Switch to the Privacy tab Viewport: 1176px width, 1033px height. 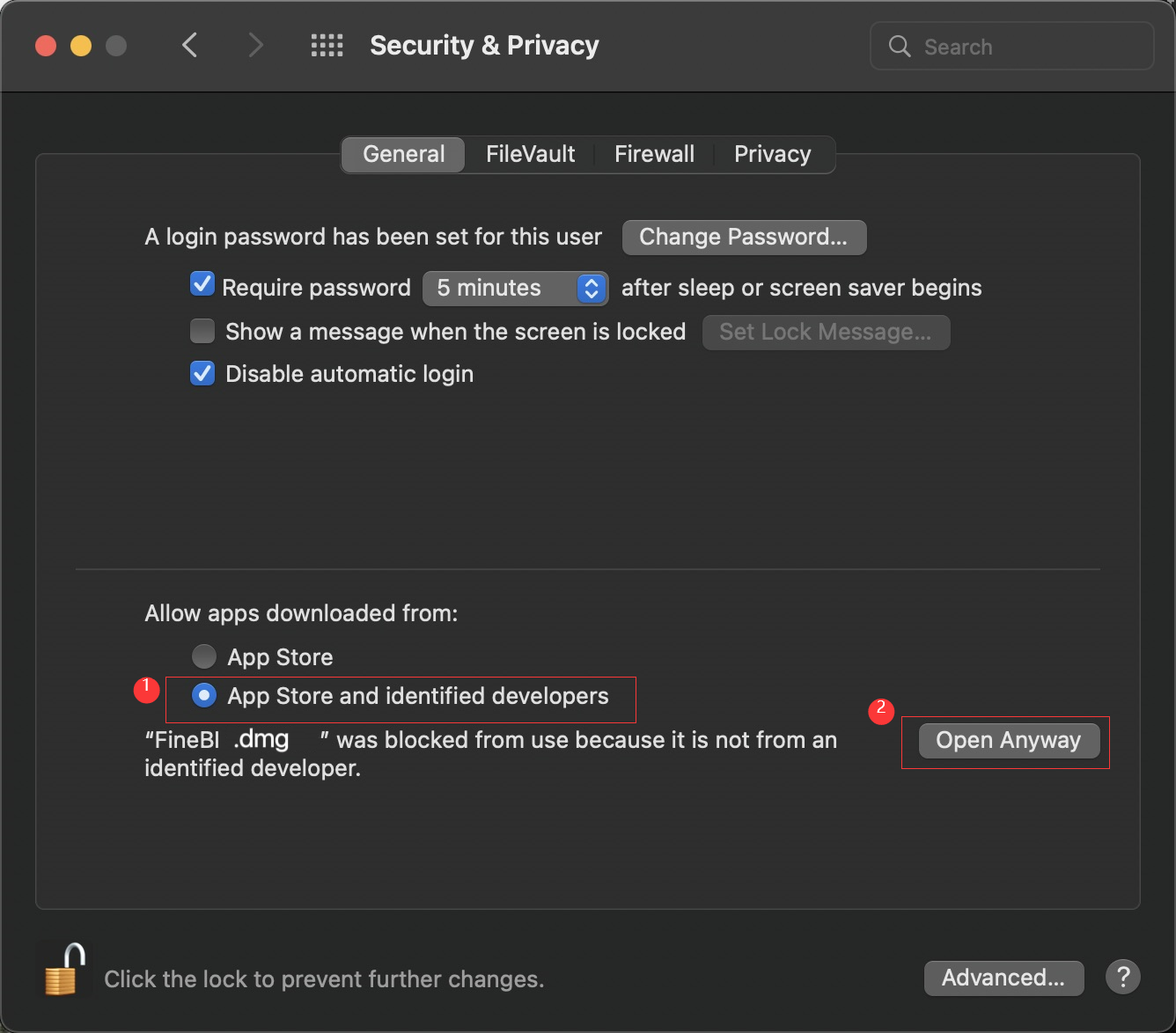point(772,155)
